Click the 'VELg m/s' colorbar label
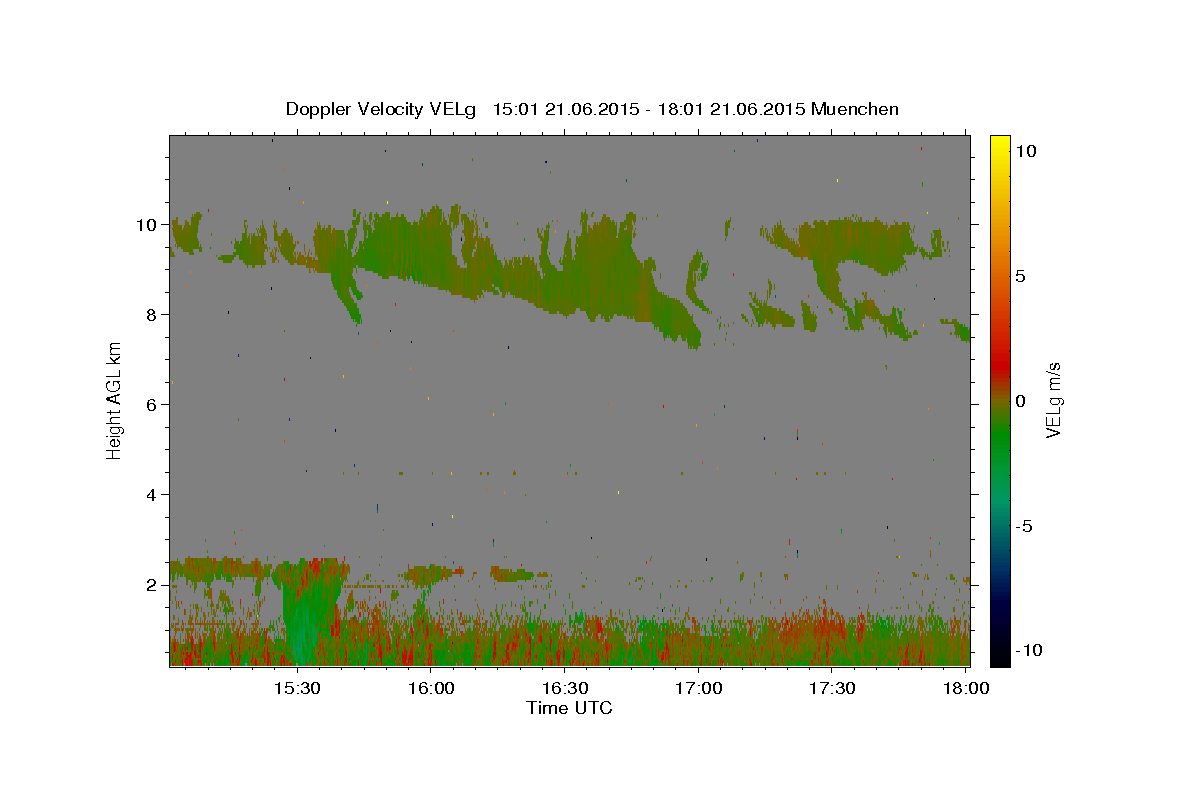 pos(1053,401)
